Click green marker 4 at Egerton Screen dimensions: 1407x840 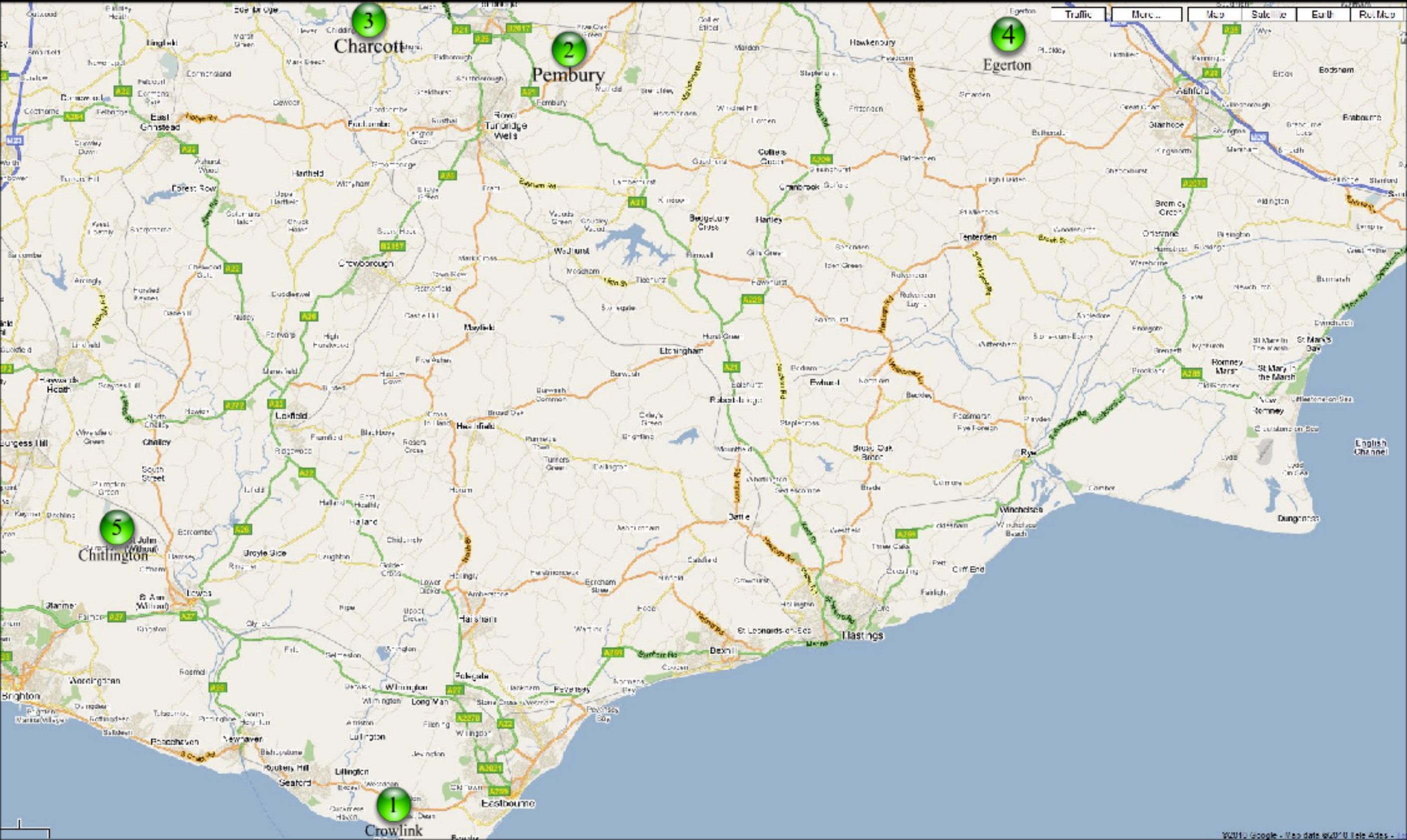click(1008, 34)
